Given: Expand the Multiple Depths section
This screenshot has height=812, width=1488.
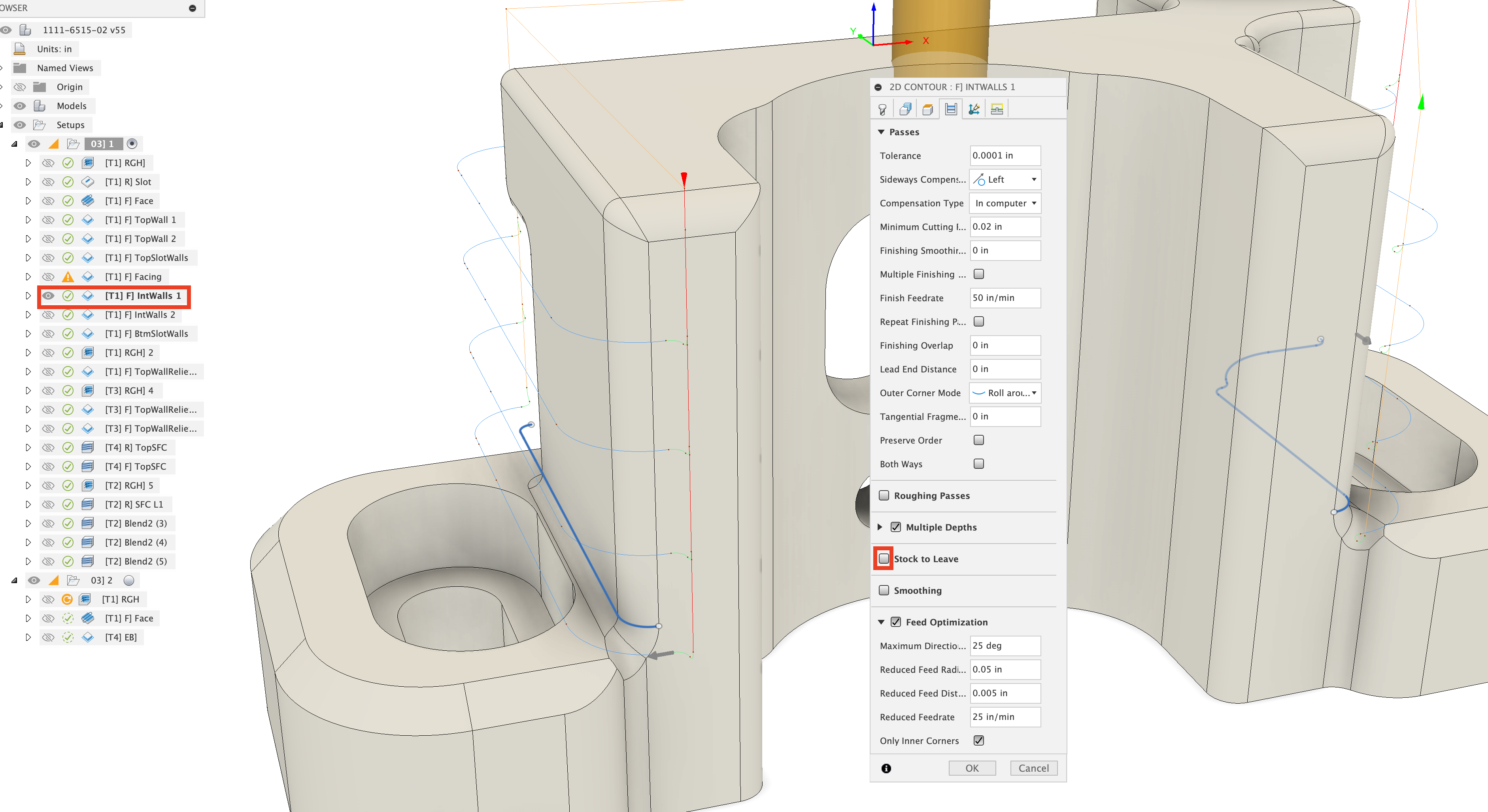Looking at the screenshot, I should point(880,527).
